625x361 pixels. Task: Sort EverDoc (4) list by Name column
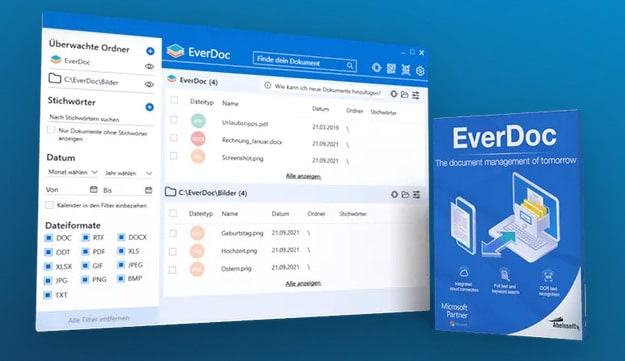(x=230, y=103)
